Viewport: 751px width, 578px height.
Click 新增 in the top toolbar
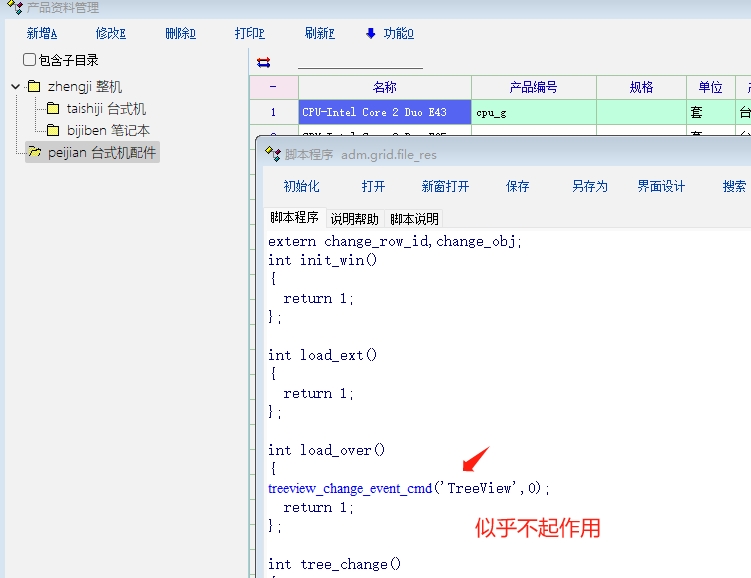click(42, 33)
